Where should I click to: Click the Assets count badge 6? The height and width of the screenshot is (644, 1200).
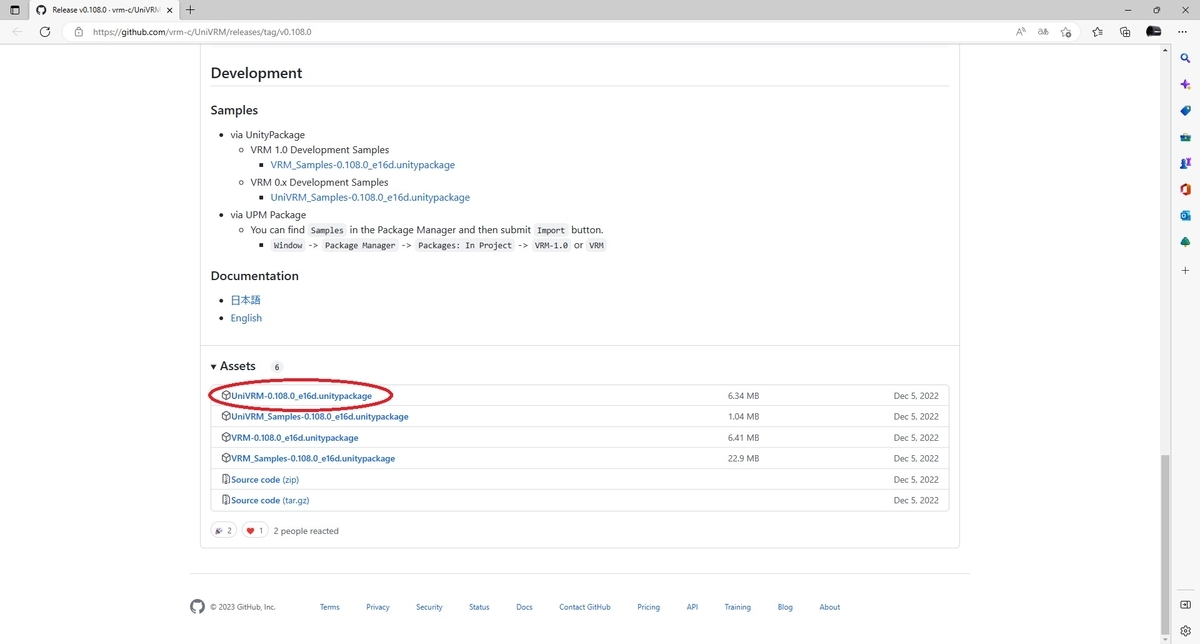[x=277, y=367]
